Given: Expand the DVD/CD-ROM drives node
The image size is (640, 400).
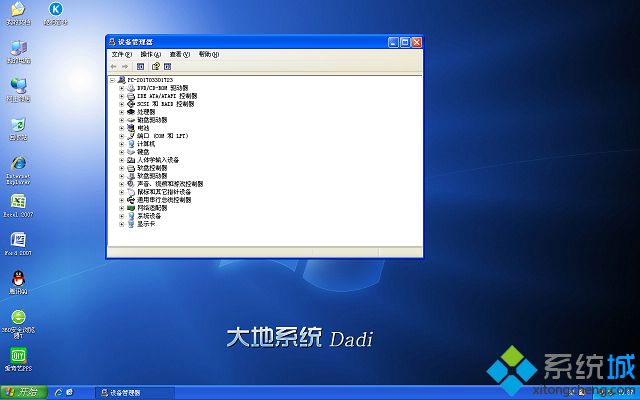Looking at the screenshot, I should (x=121, y=88).
